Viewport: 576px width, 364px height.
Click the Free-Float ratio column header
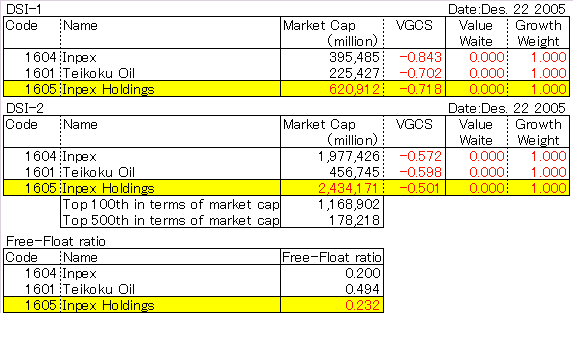click(x=332, y=257)
